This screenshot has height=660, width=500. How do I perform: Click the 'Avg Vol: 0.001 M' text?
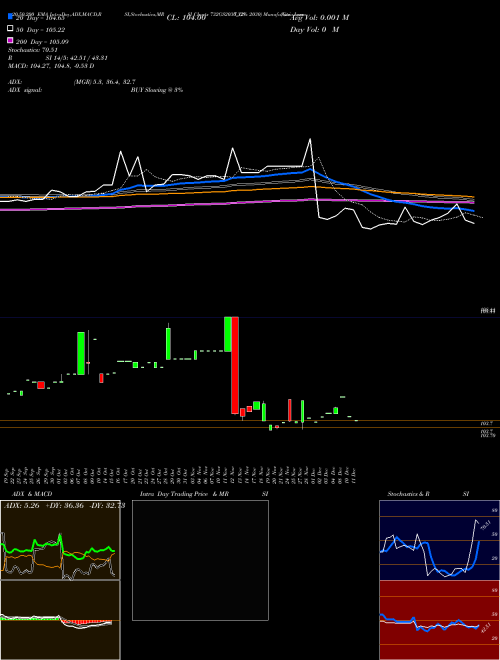tap(320, 18)
